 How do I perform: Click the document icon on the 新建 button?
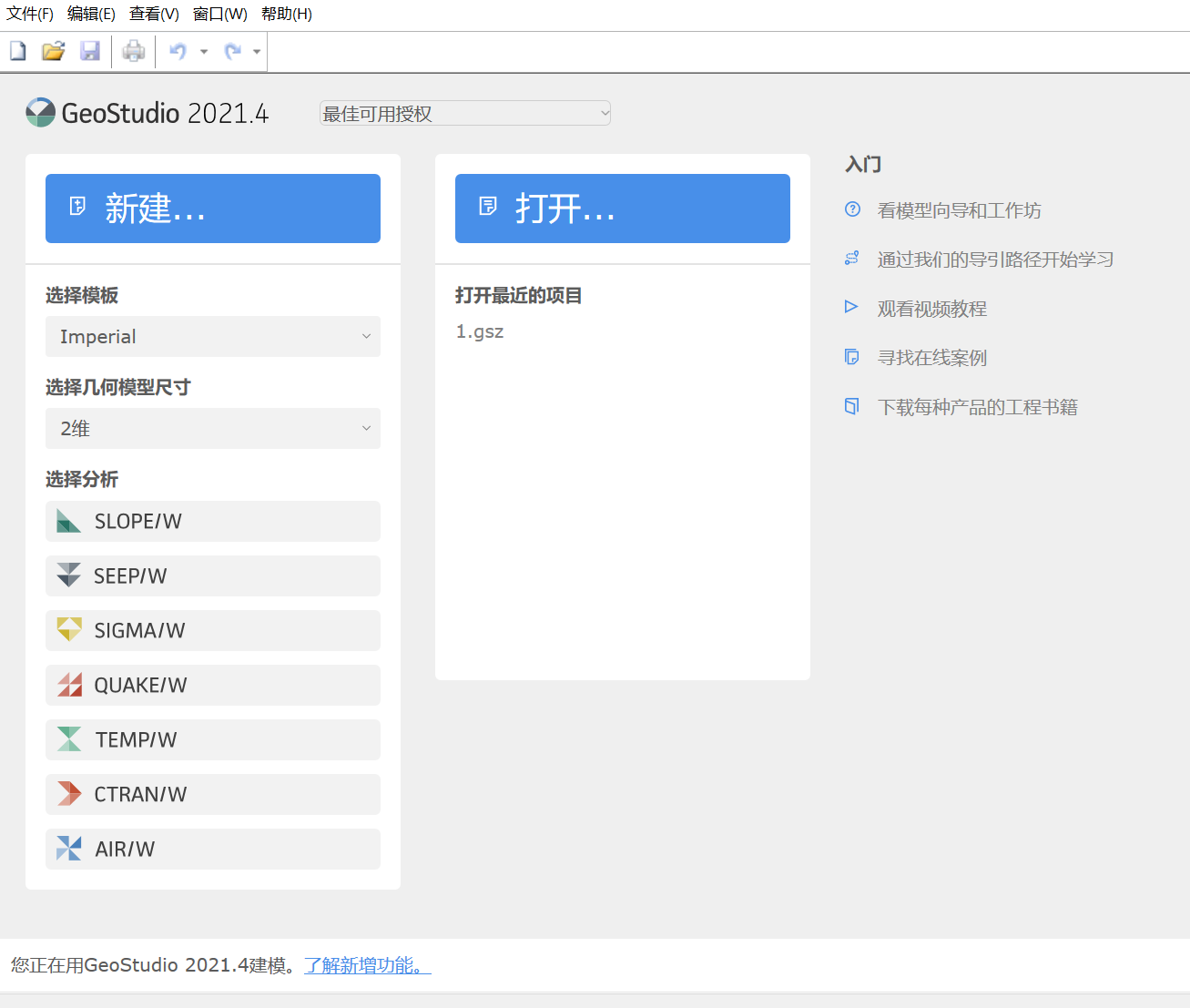tap(77, 207)
